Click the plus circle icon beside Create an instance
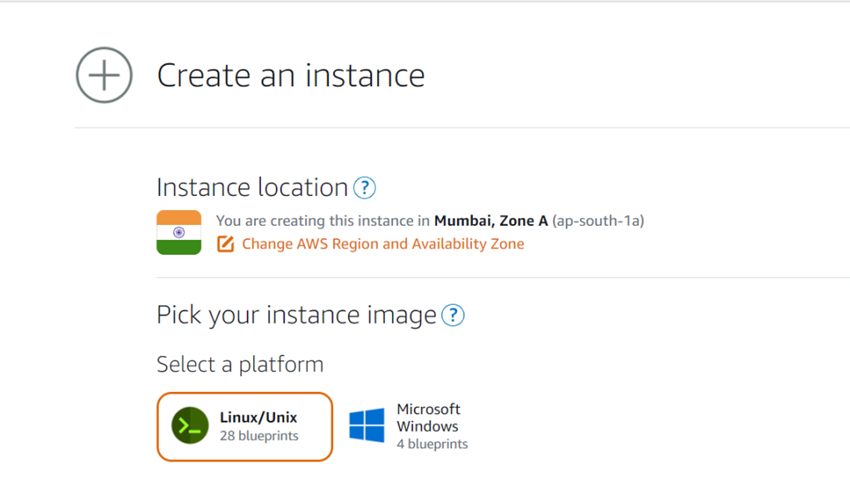The height and width of the screenshot is (479, 850). [x=104, y=75]
